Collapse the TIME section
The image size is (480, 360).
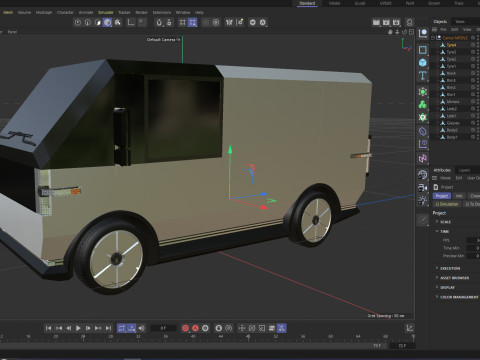click(x=437, y=231)
